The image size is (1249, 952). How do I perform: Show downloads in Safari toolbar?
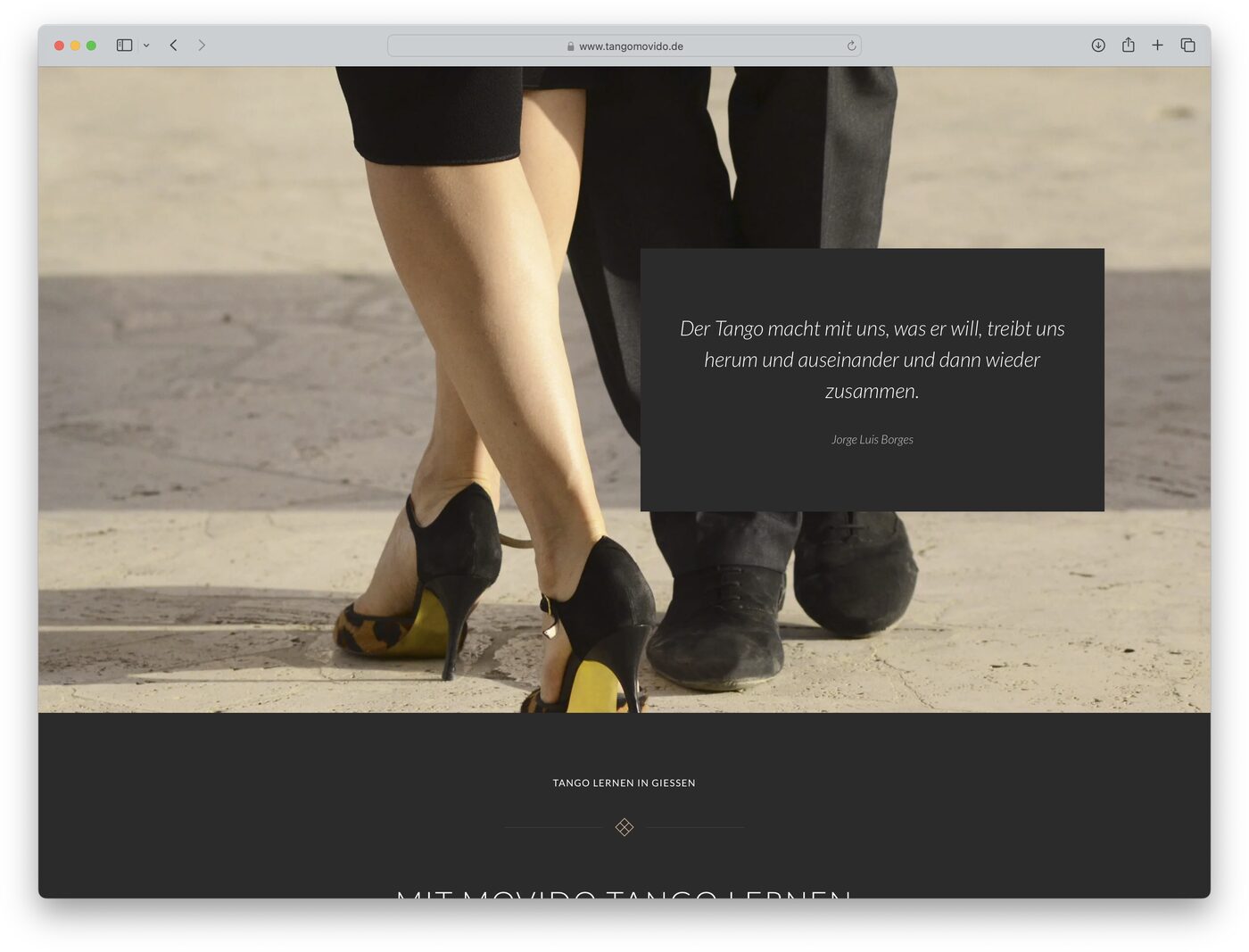1098,46
